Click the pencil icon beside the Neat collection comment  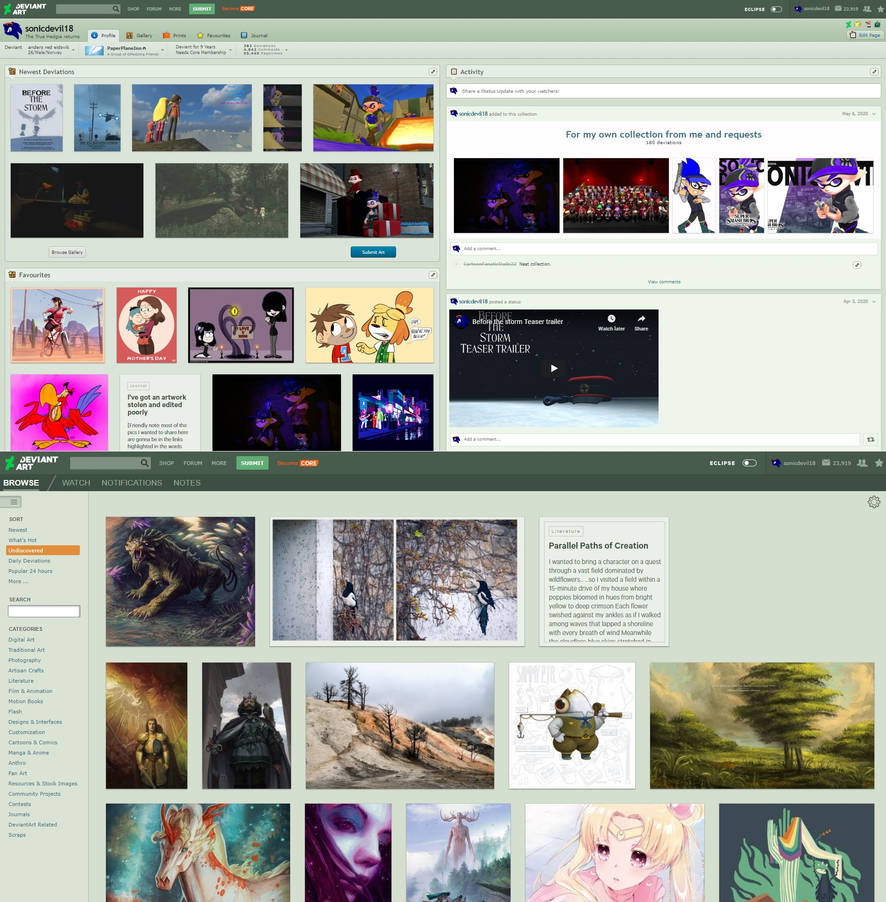tap(857, 265)
